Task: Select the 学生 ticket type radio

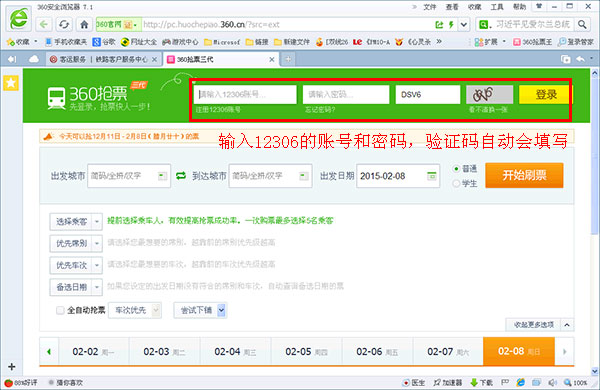Action: click(456, 183)
